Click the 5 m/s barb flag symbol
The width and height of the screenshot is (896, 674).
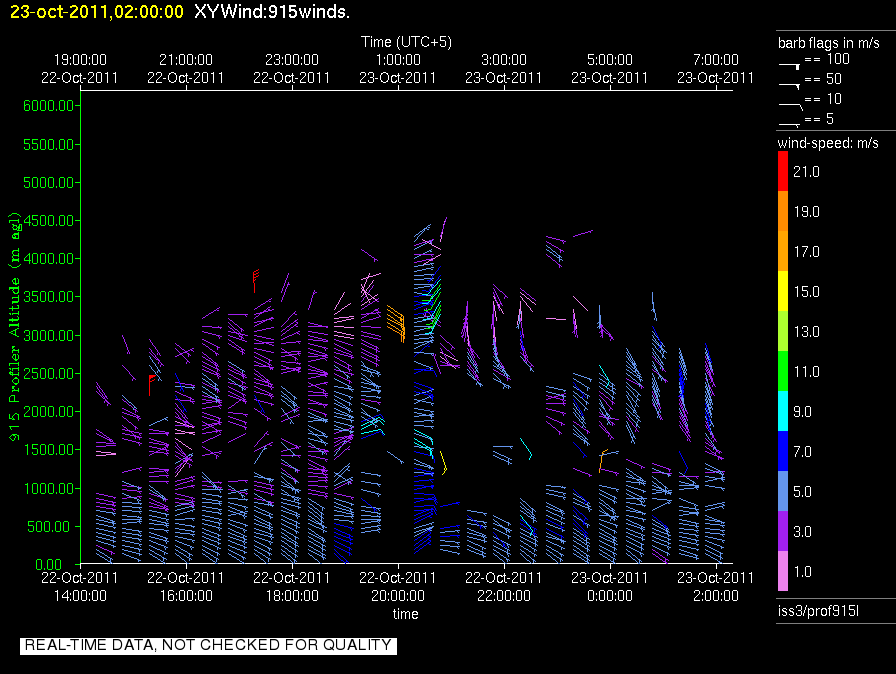coord(790,122)
